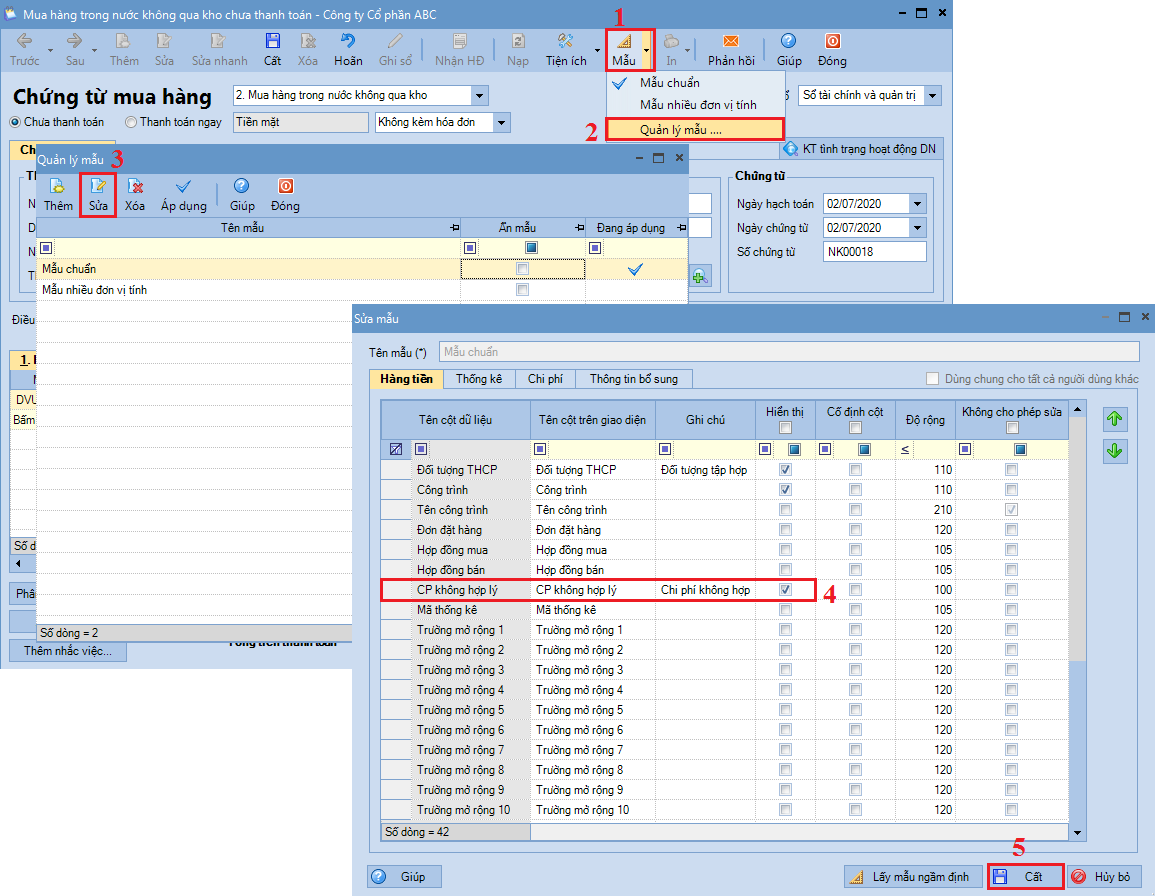Open the Sổ tài chính và quản trị dropdown
Image resolution: width=1156 pixels, height=896 pixels.
933,96
